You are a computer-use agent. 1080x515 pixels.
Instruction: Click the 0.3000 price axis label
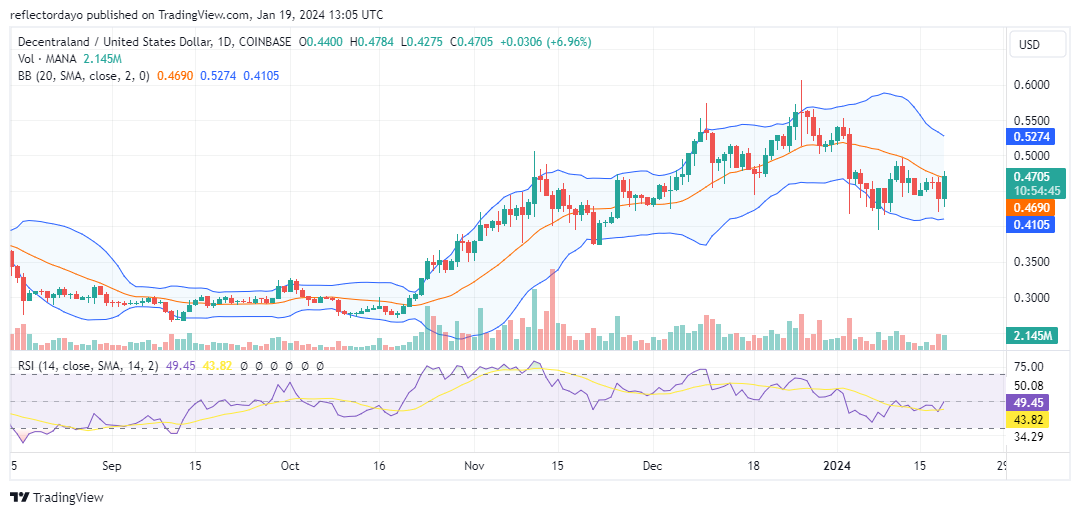[x=1031, y=297]
